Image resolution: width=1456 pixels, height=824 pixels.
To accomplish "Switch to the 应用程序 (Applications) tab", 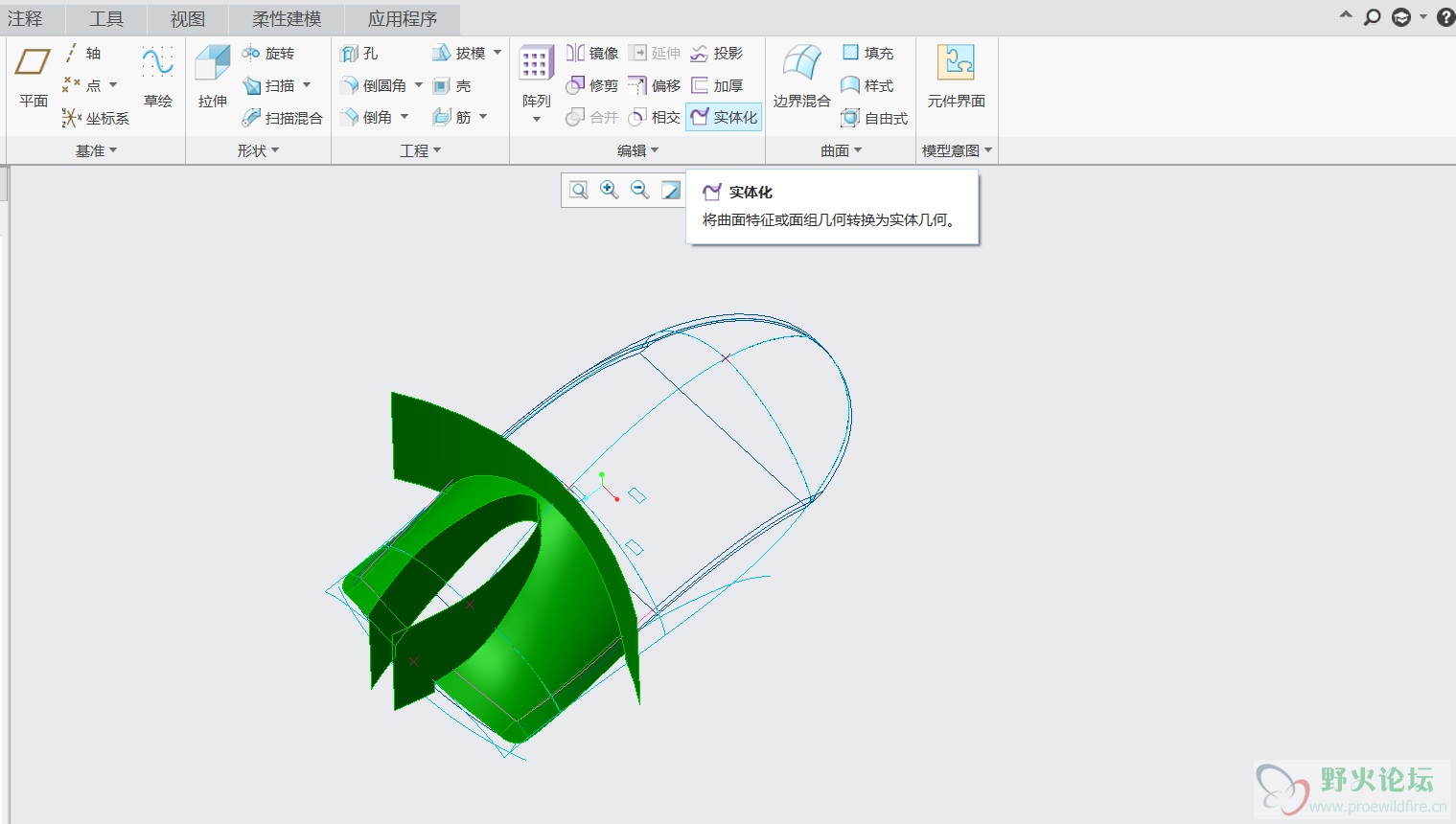I will click(403, 18).
